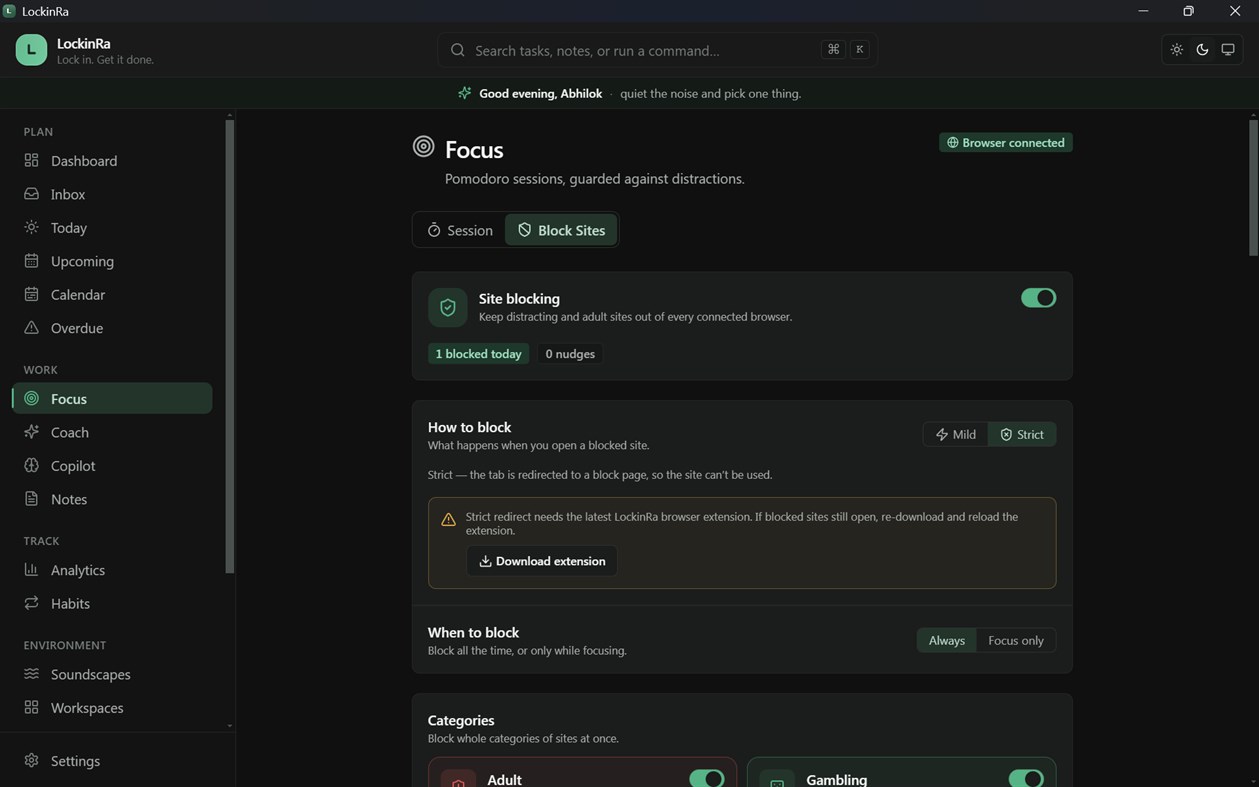
Task: Click the LockinRa title bar app icon
Action: (9, 11)
